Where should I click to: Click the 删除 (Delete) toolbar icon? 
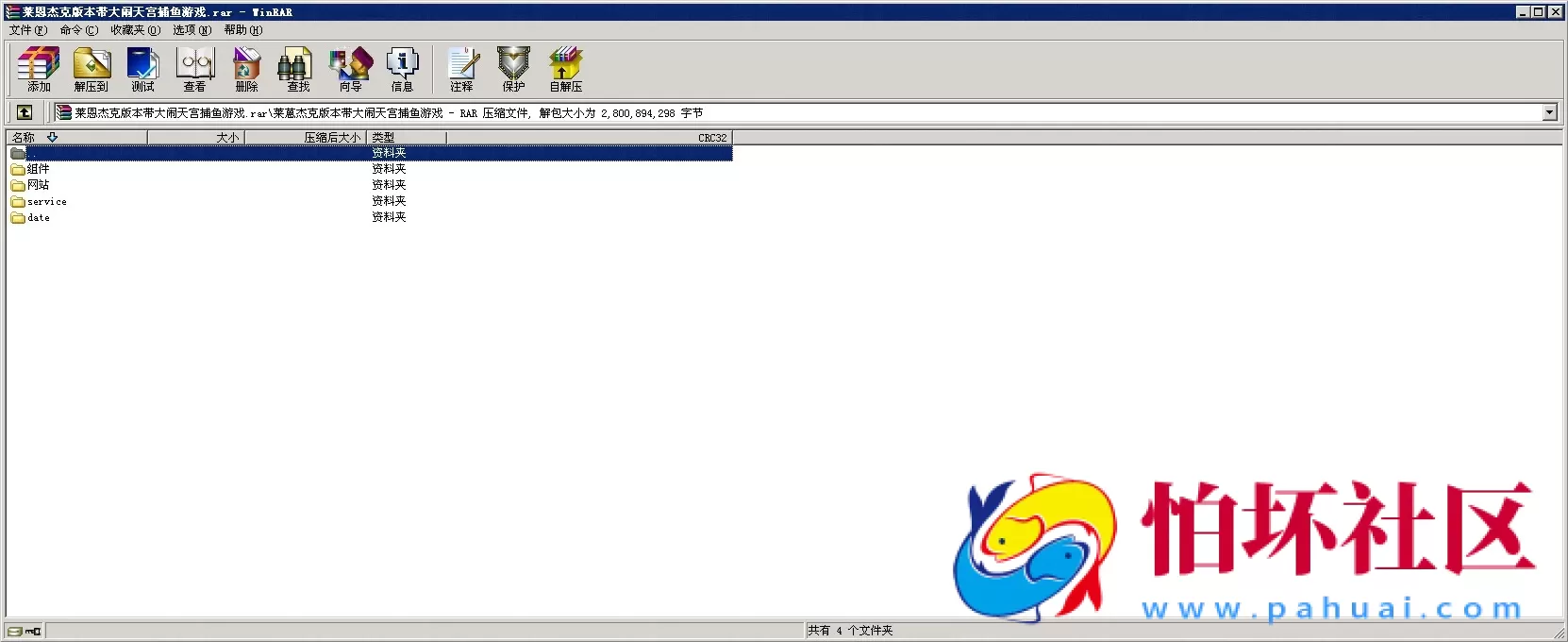pyautogui.click(x=246, y=69)
